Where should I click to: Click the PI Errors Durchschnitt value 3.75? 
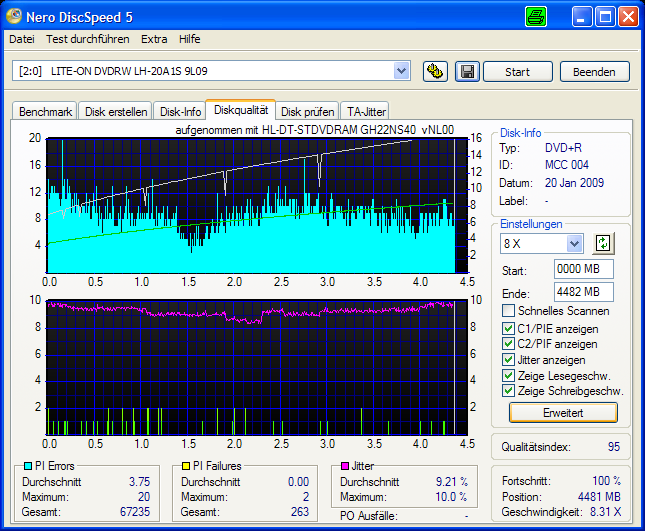[139, 481]
